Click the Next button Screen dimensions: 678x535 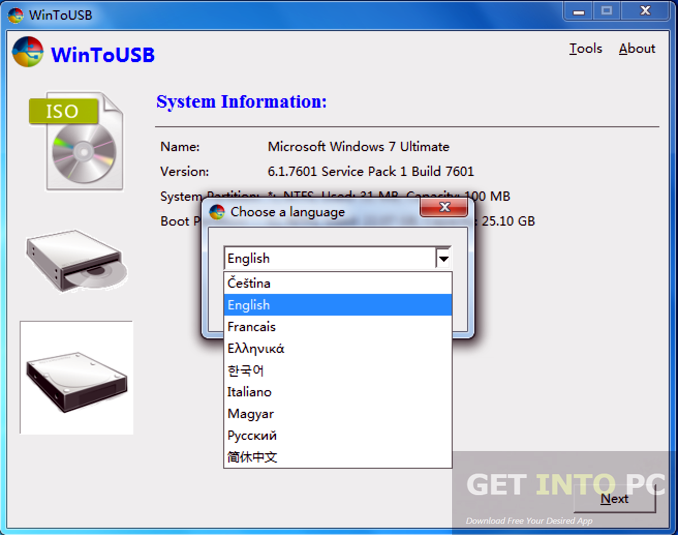point(614,499)
